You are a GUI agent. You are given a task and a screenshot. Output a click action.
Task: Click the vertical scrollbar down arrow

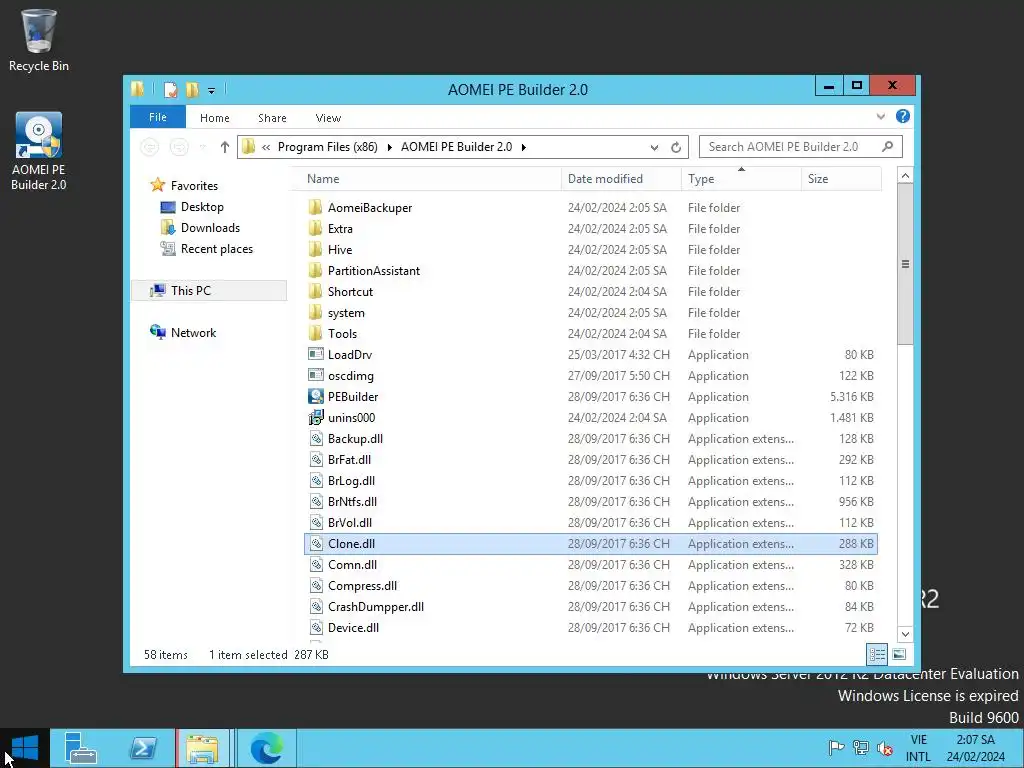pos(905,634)
